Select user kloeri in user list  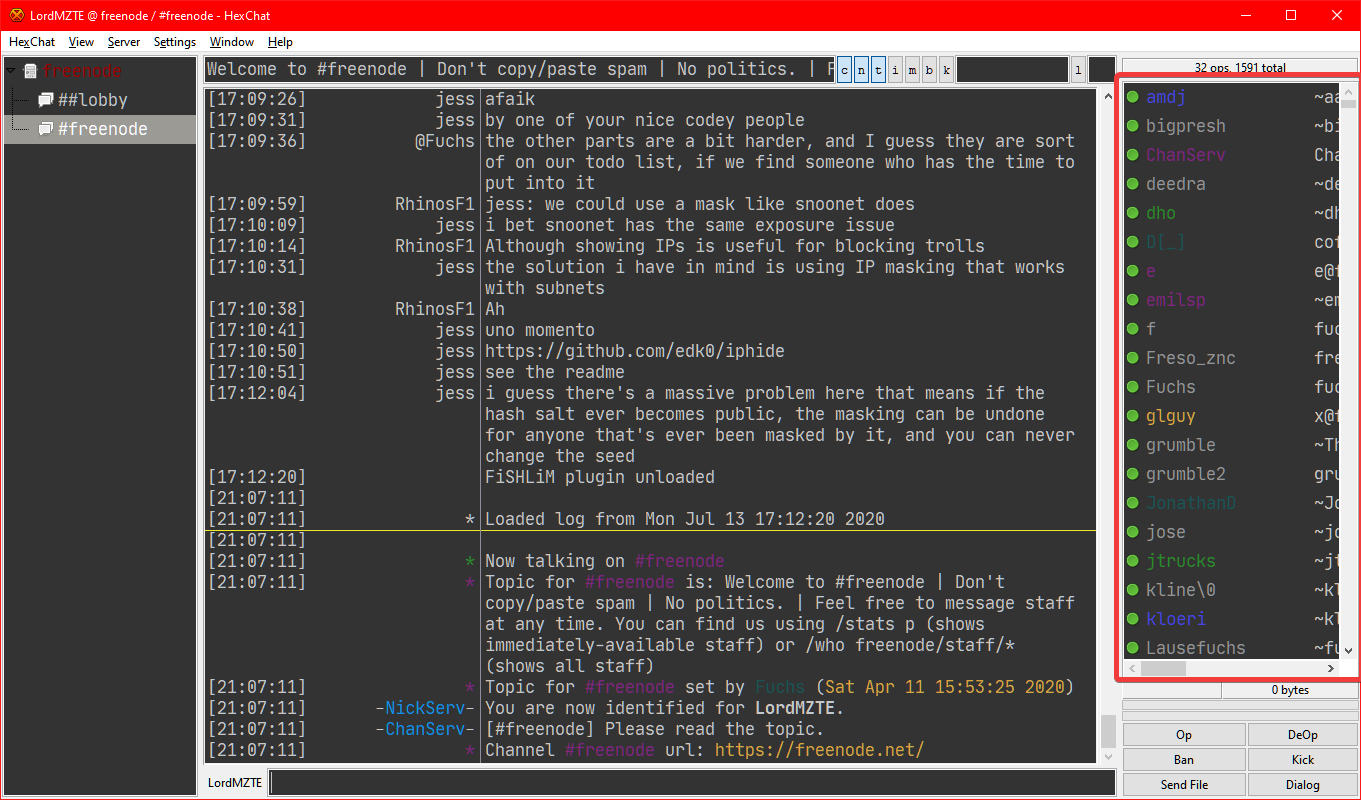click(1176, 619)
